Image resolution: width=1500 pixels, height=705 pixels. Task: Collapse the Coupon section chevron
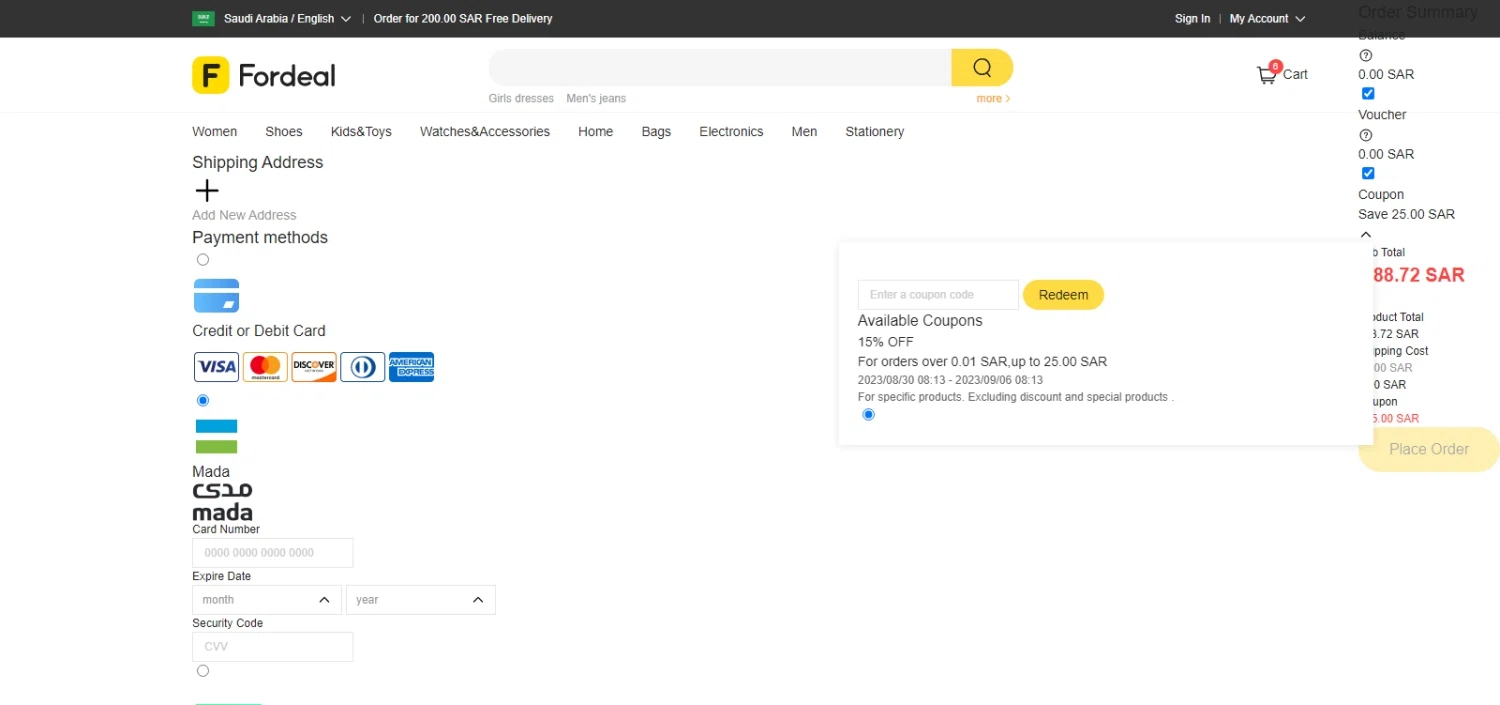[1366, 235]
